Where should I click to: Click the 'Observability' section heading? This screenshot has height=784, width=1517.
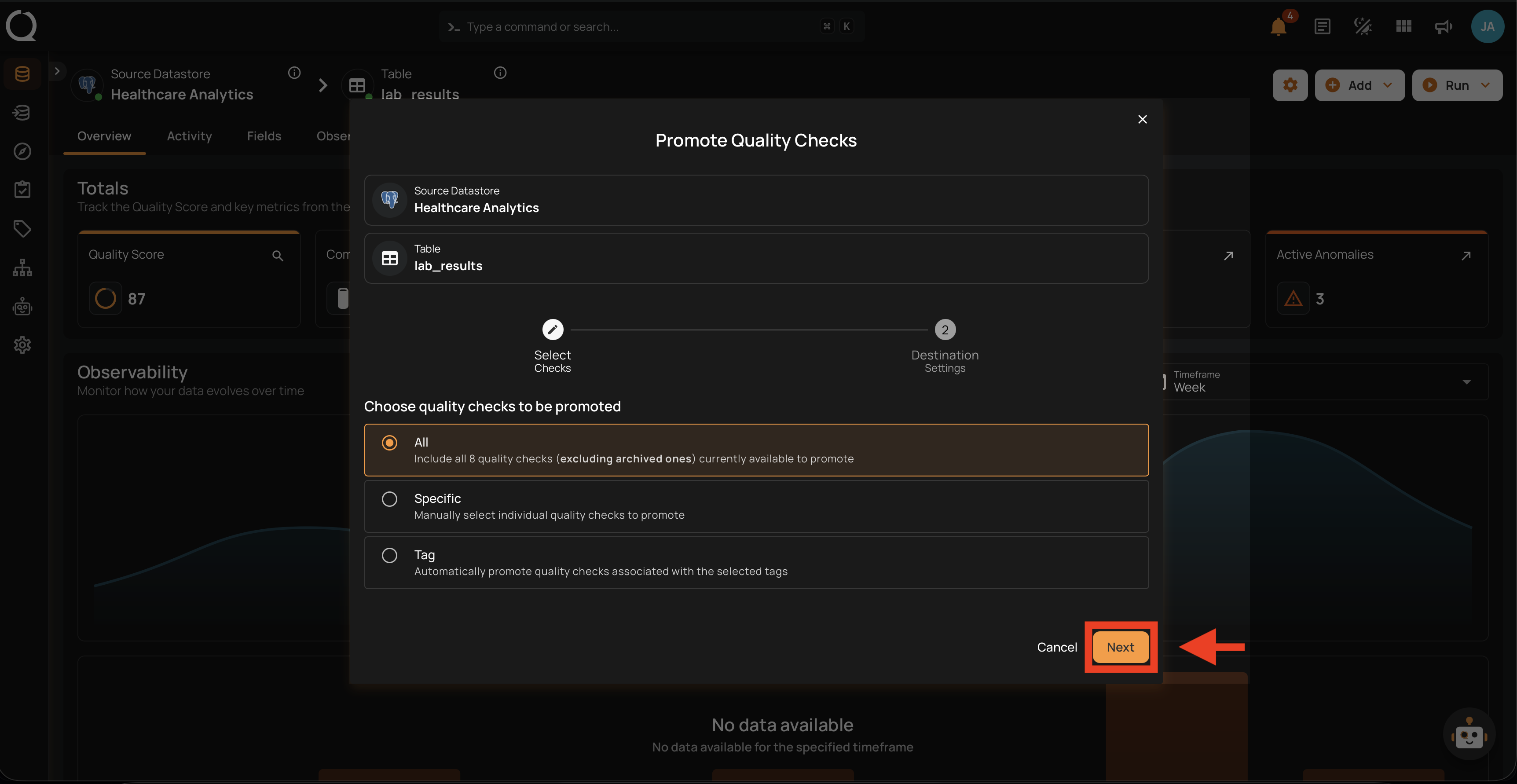(x=132, y=372)
